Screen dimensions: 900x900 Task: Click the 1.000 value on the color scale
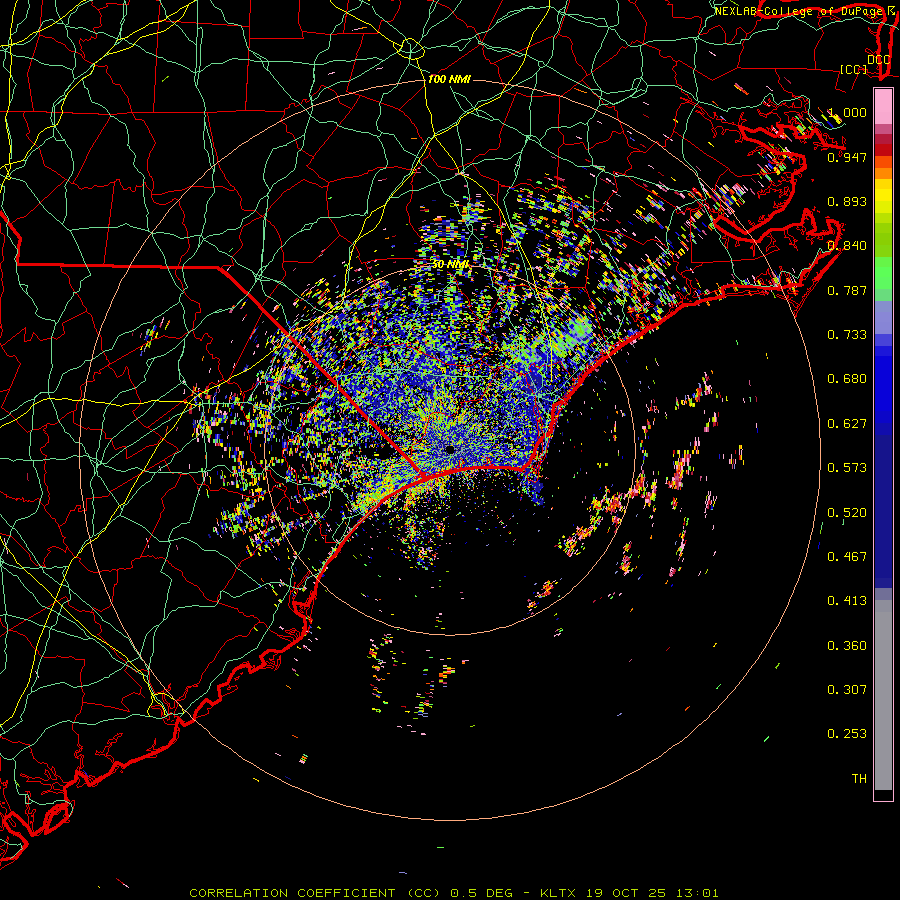[x=847, y=112]
